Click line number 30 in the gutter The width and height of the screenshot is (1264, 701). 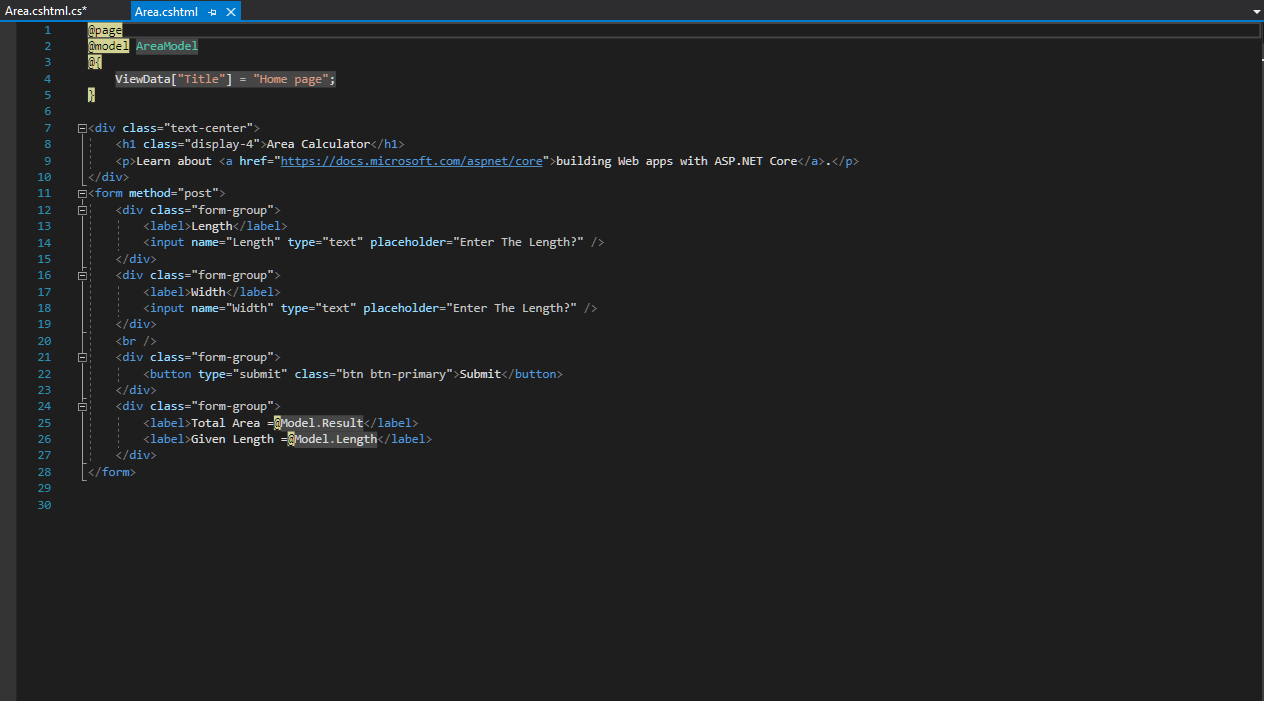44,505
